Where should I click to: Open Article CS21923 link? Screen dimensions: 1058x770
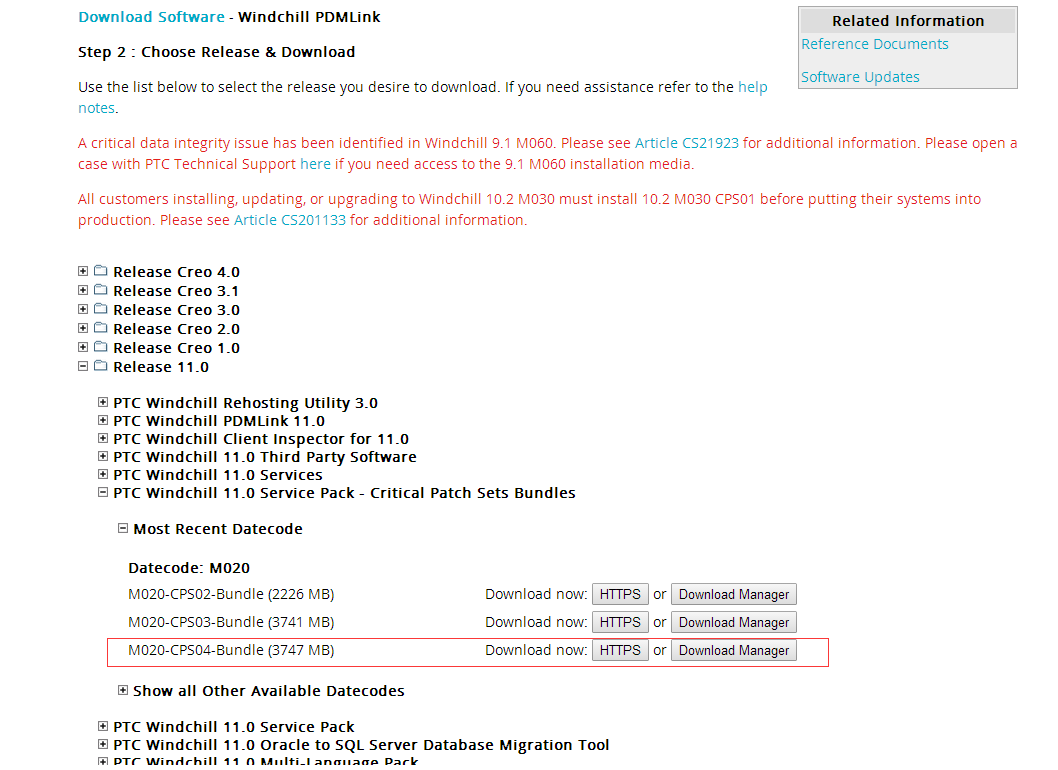686,143
